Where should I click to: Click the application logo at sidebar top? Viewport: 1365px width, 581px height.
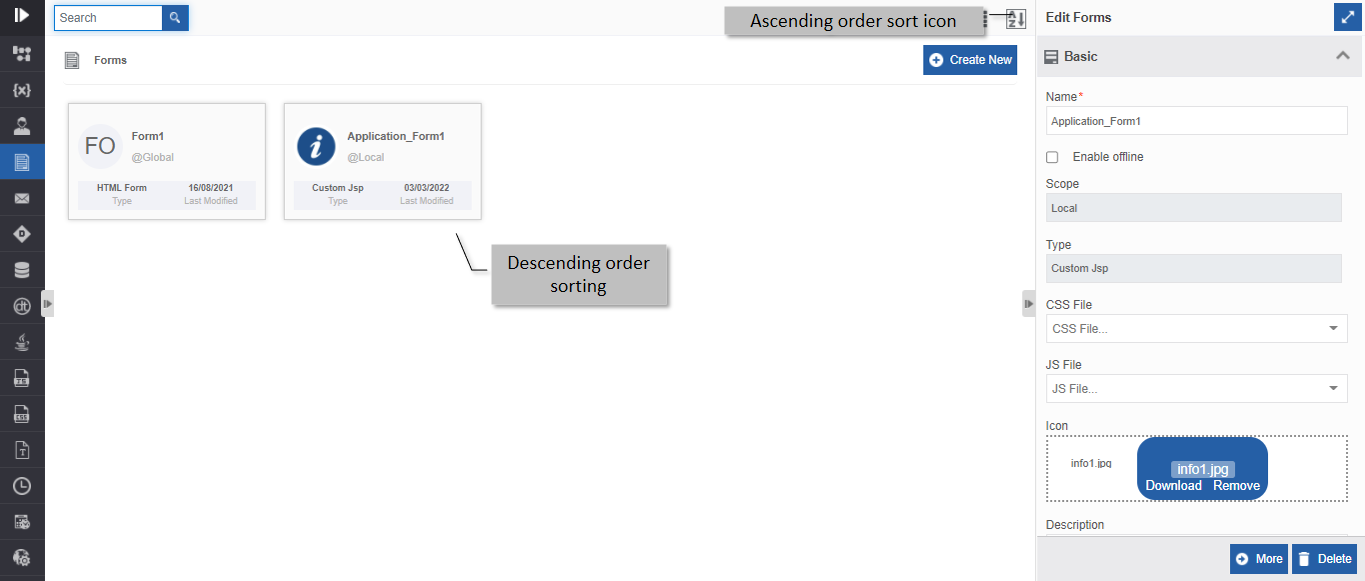[22, 15]
